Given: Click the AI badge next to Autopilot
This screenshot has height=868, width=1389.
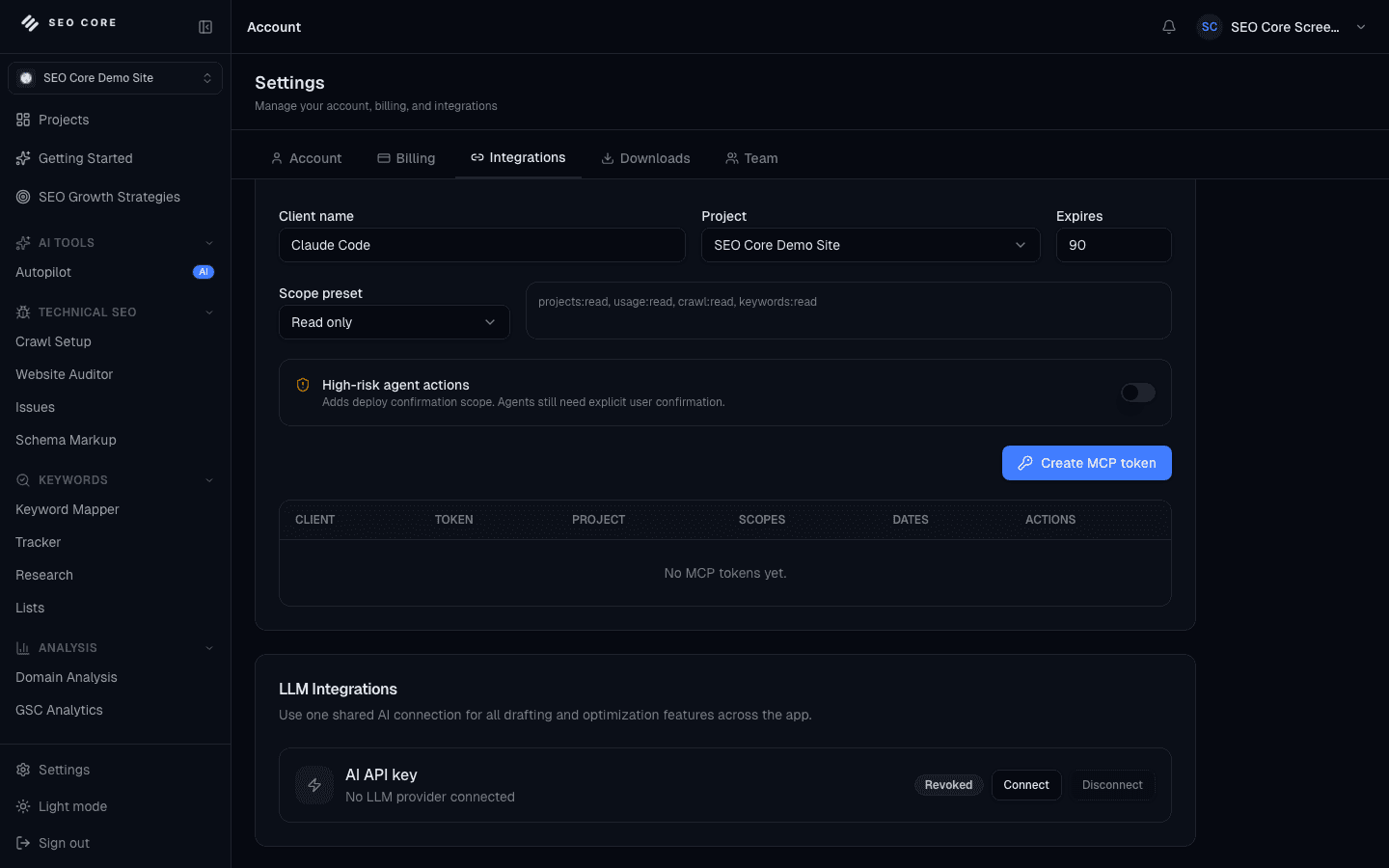Looking at the screenshot, I should (204, 272).
